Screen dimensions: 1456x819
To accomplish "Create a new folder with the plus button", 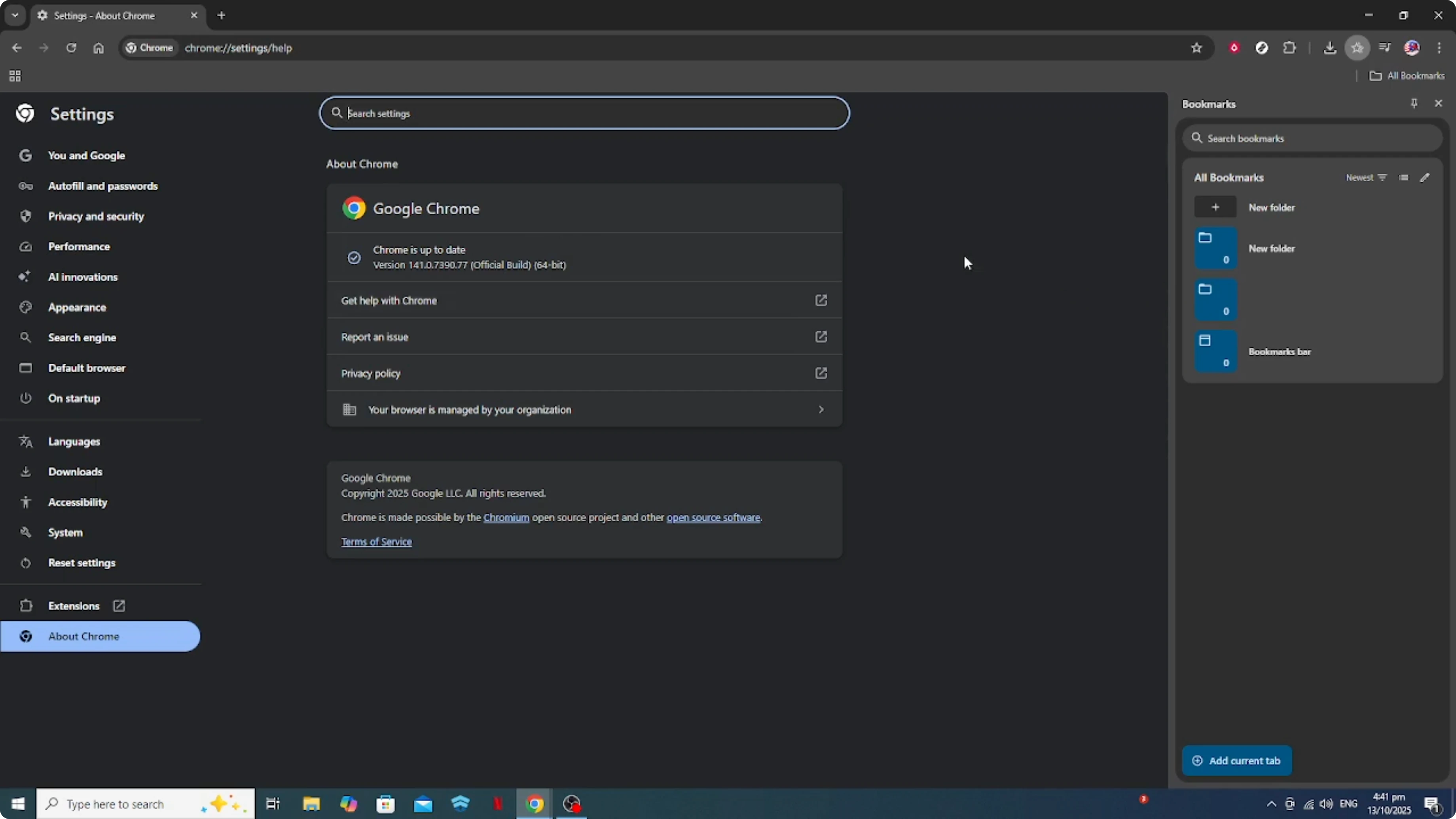I will (1215, 207).
